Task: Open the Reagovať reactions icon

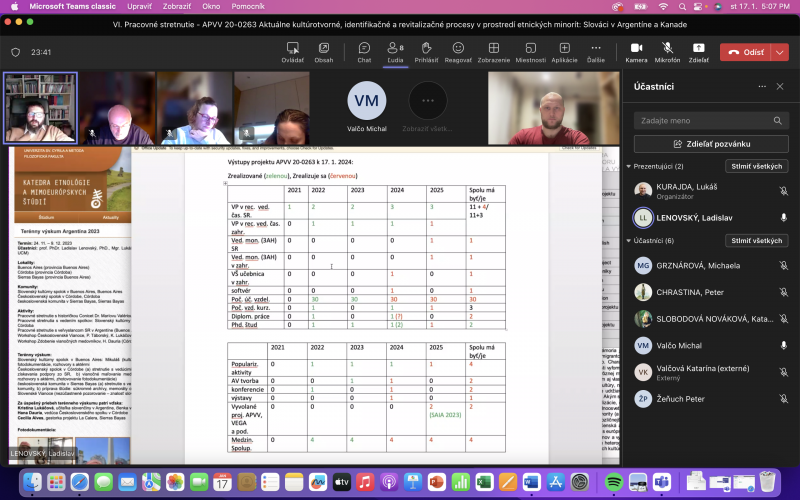Action: coord(458,49)
